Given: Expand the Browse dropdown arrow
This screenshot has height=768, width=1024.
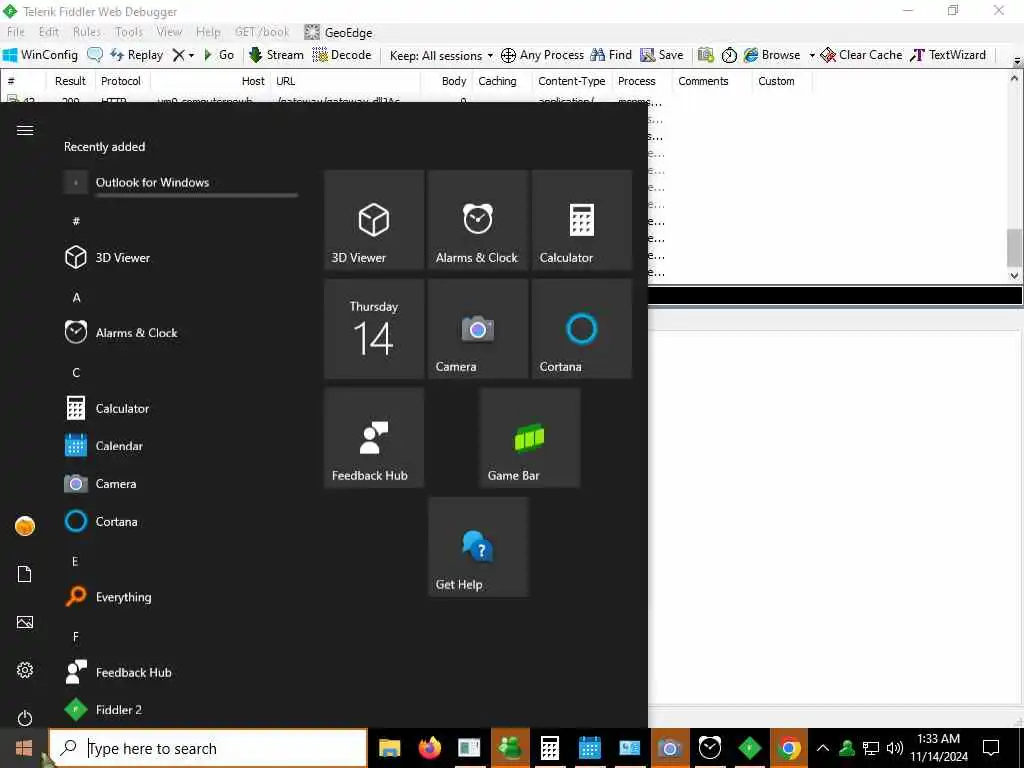Looking at the screenshot, I should click(812, 56).
